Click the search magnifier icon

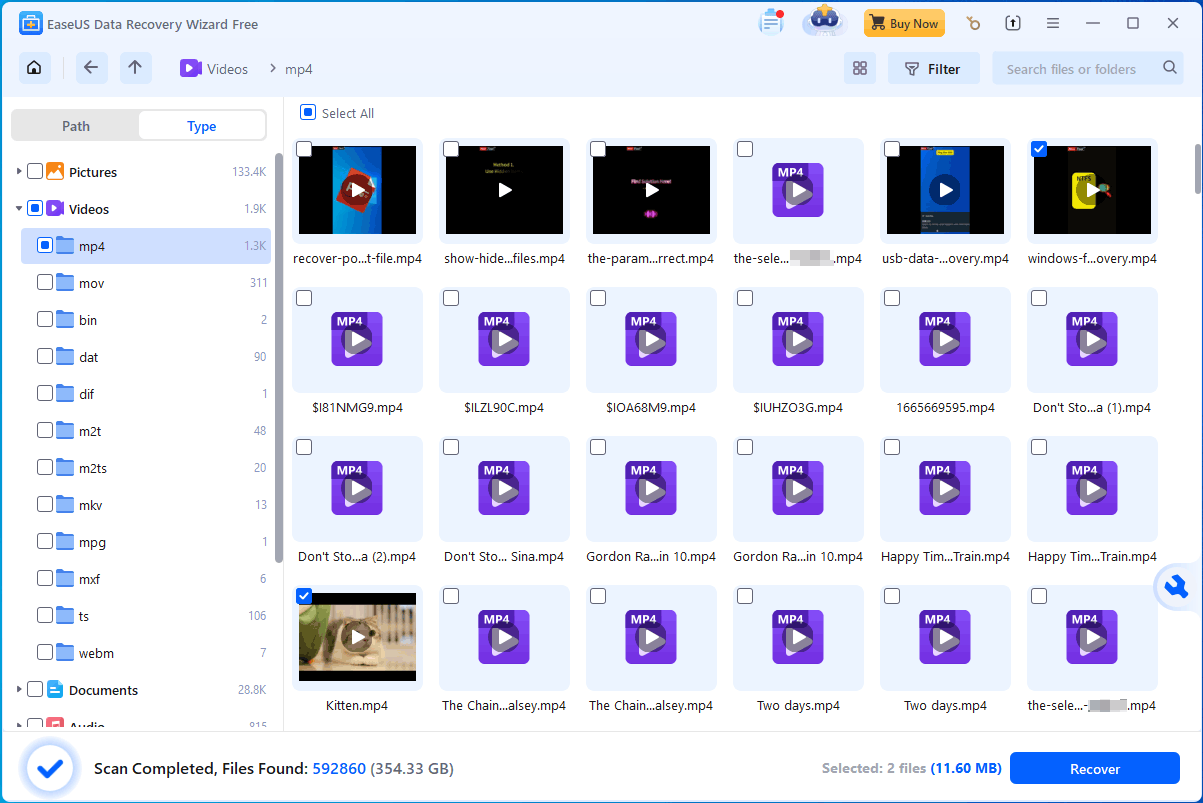pos(1170,69)
